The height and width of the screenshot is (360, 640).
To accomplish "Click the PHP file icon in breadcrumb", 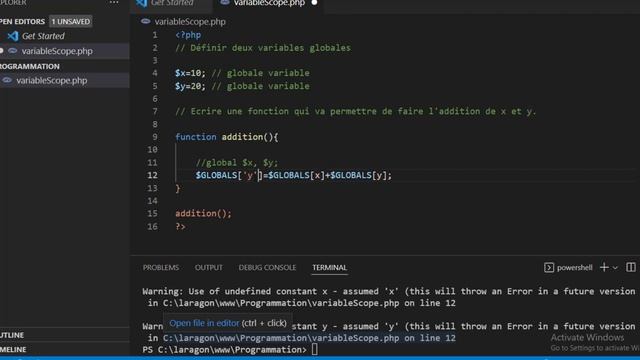I will [146, 21].
